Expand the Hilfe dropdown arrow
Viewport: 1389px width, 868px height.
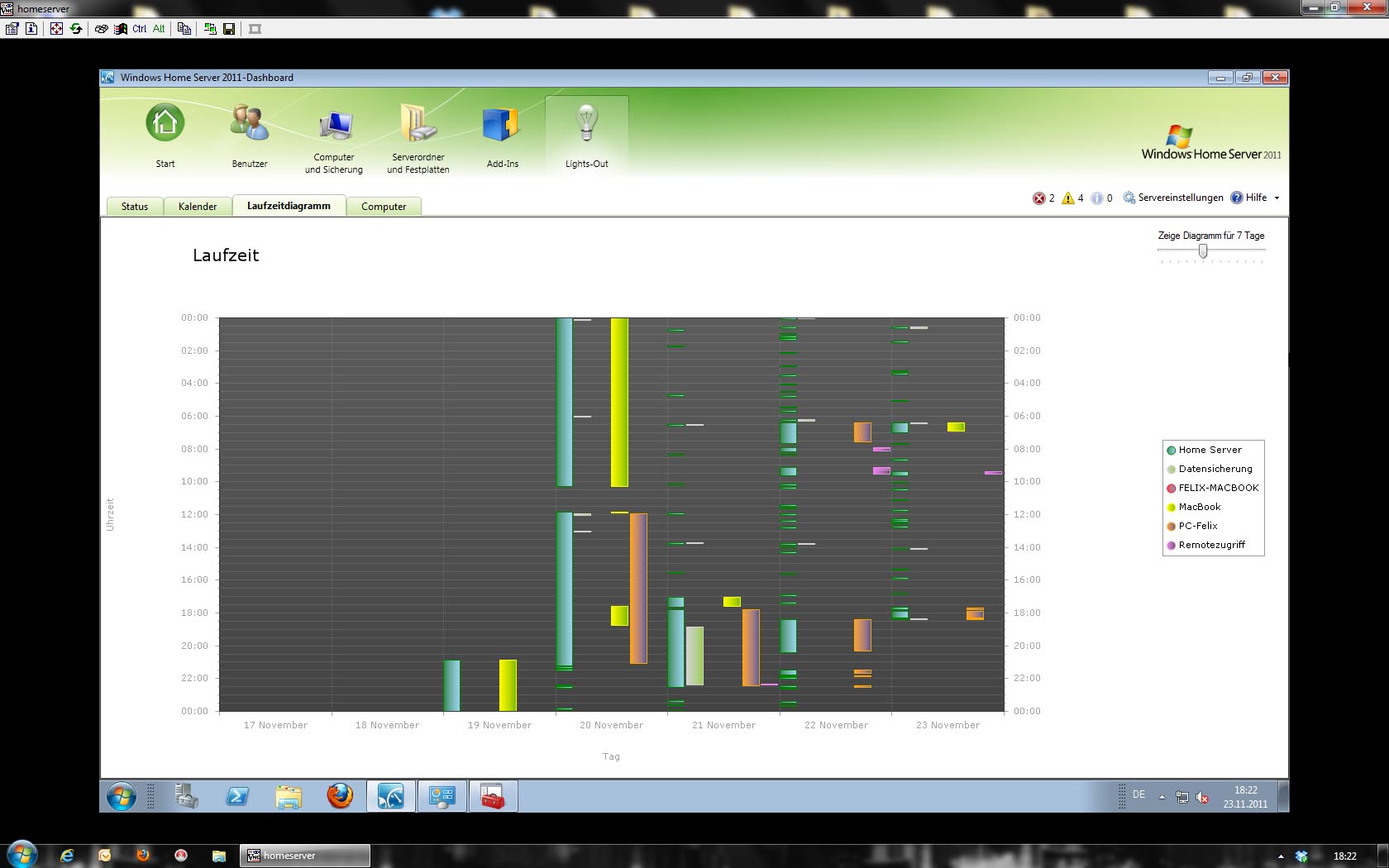pyautogui.click(x=1277, y=198)
